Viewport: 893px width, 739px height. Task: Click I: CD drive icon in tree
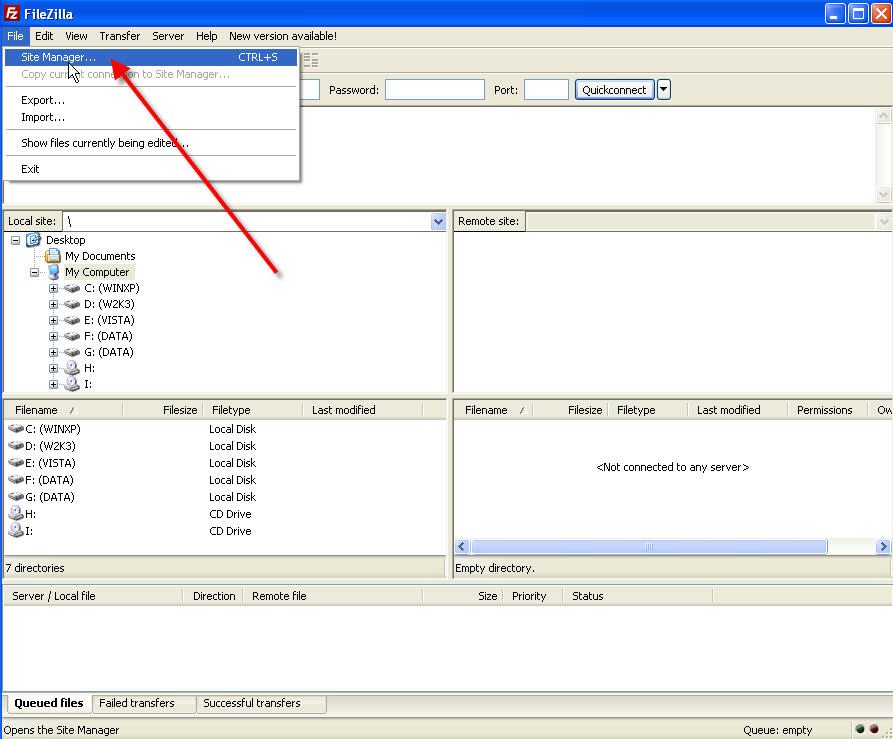(x=72, y=384)
